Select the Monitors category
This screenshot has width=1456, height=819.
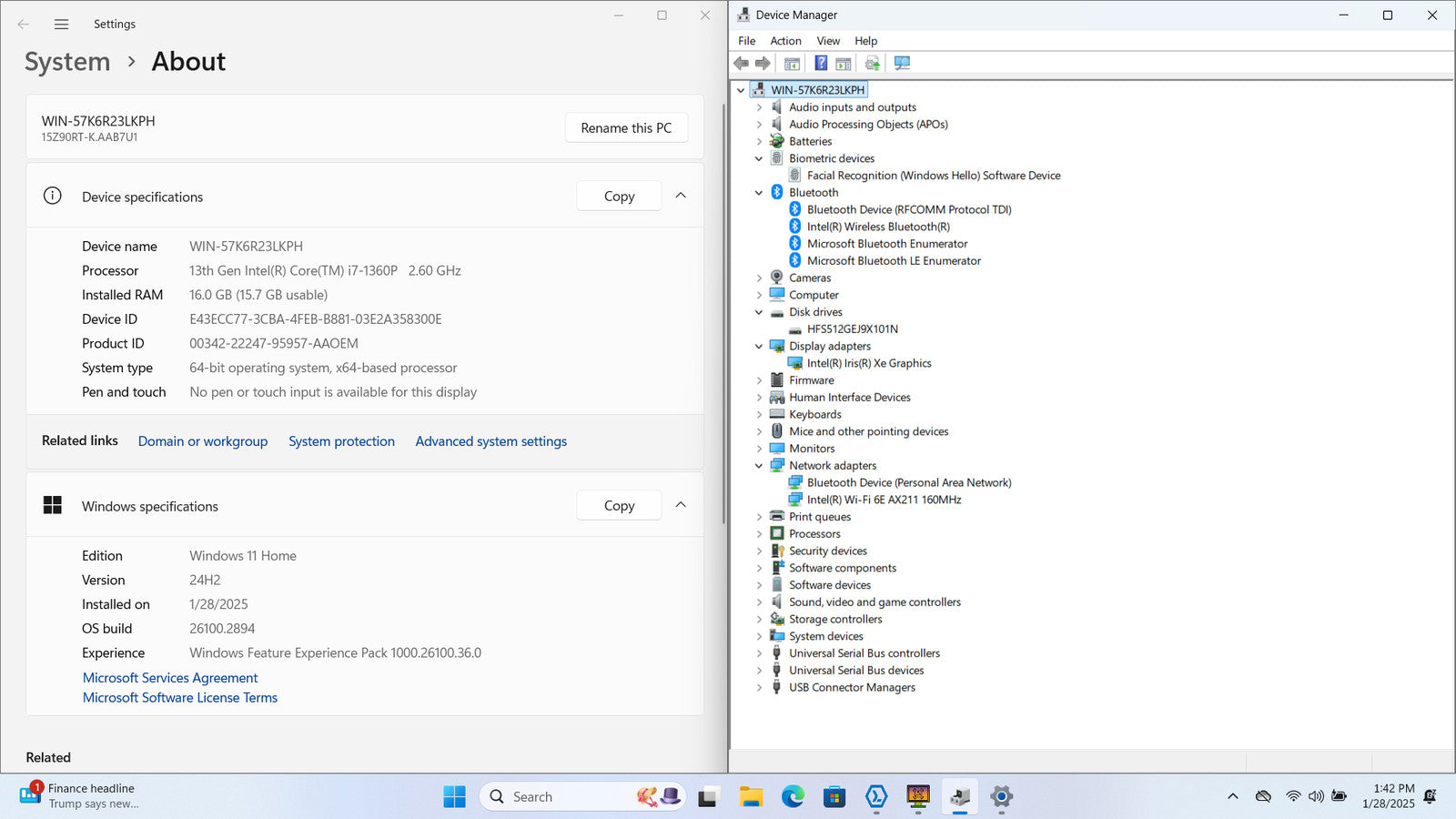coord(812,449)
